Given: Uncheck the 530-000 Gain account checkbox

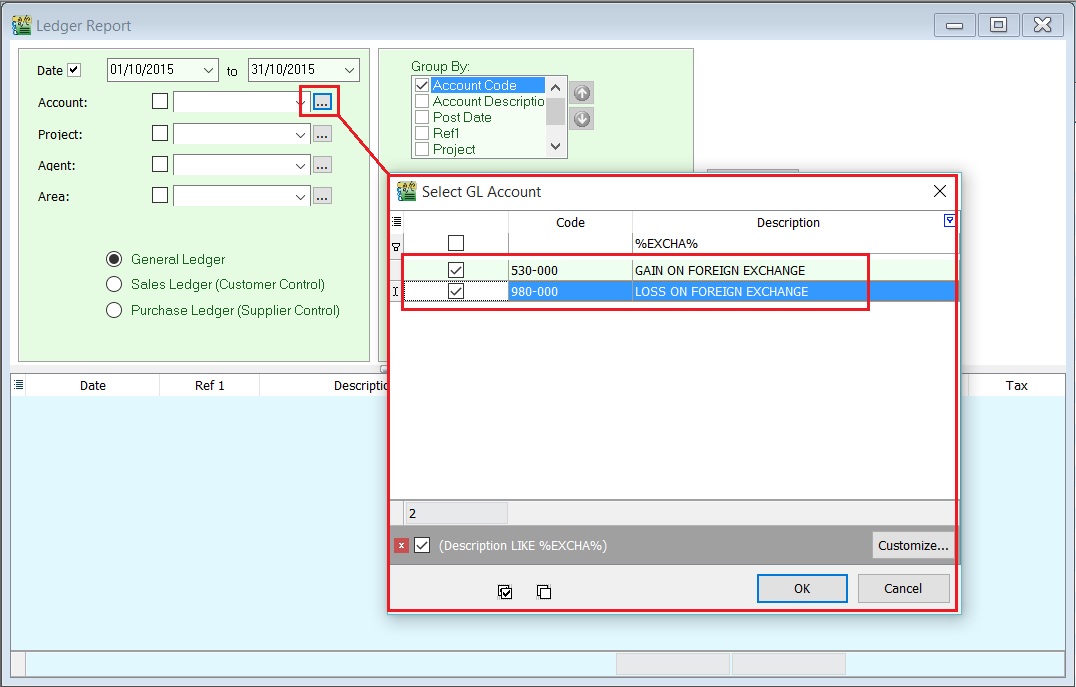Looking at the screenshot, I should tap(456, 270).
